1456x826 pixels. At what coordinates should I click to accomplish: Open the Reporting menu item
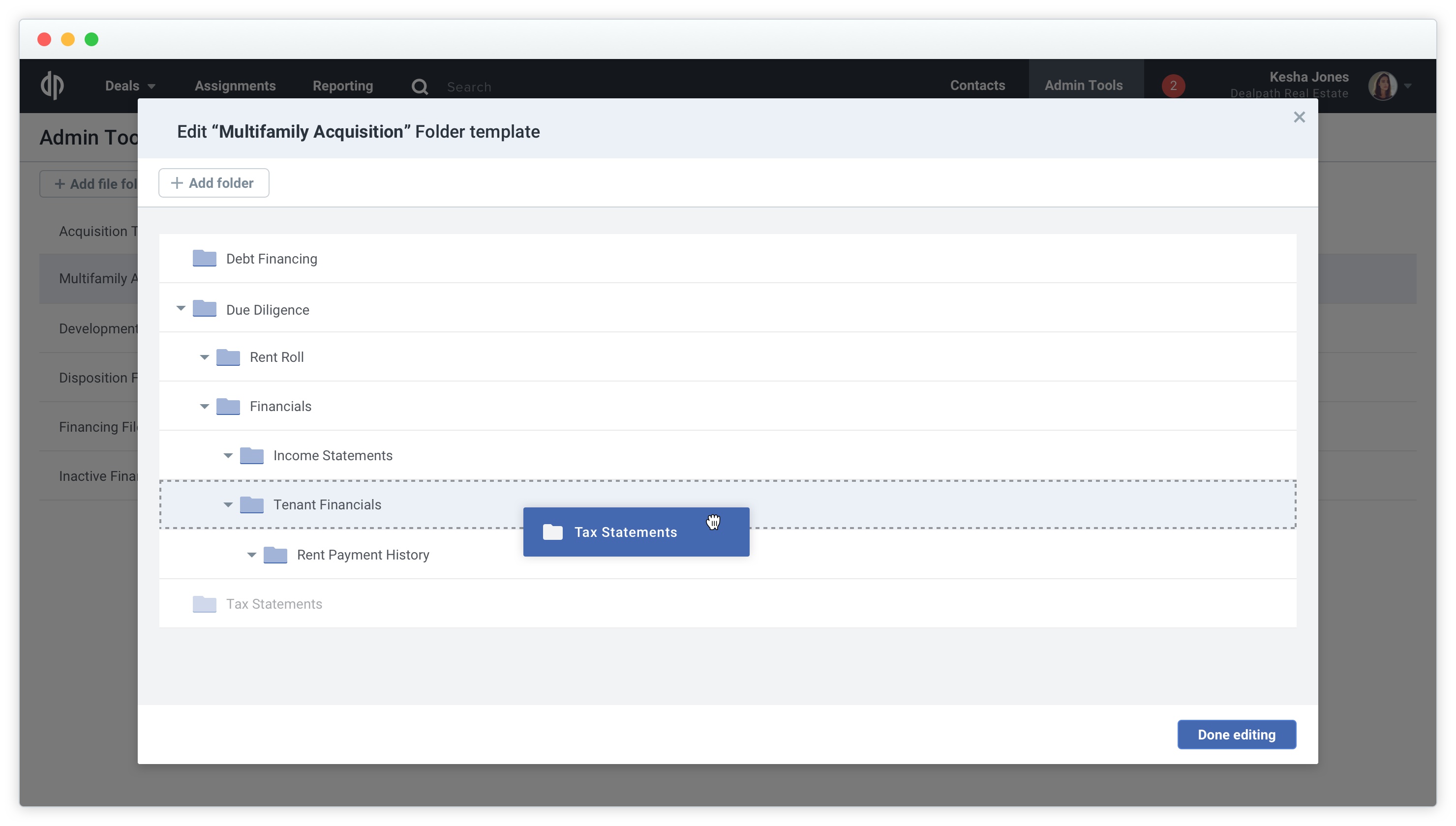[343, 86]
